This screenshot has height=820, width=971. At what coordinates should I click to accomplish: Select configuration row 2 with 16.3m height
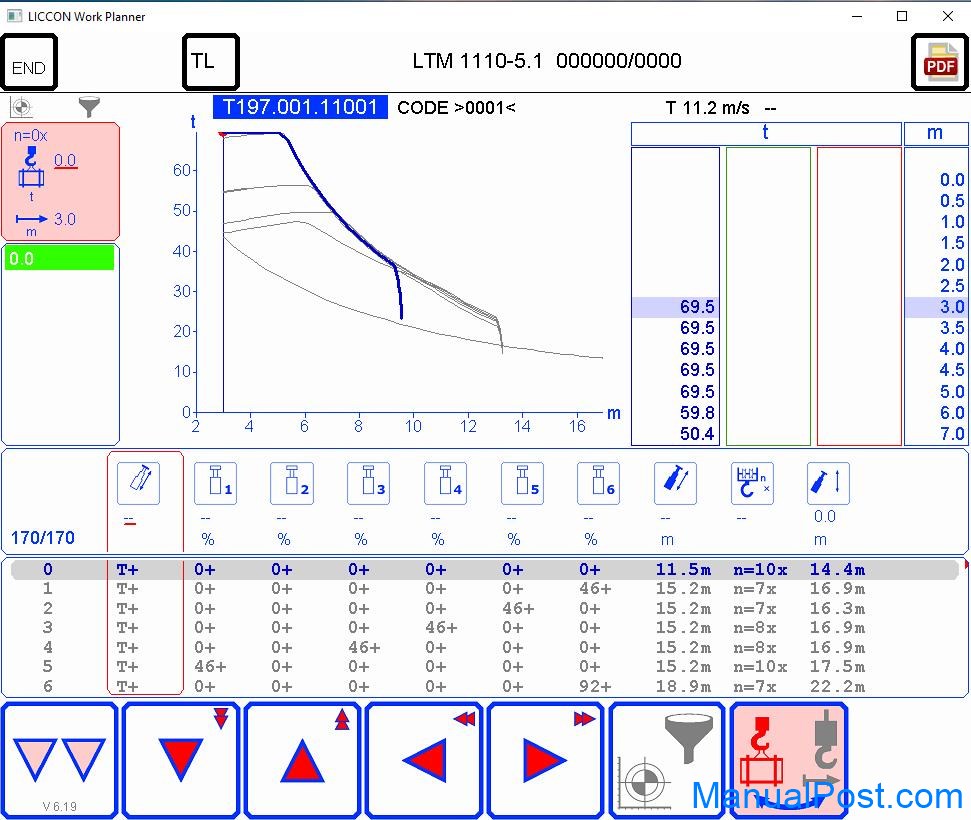[x=486, y=609]
